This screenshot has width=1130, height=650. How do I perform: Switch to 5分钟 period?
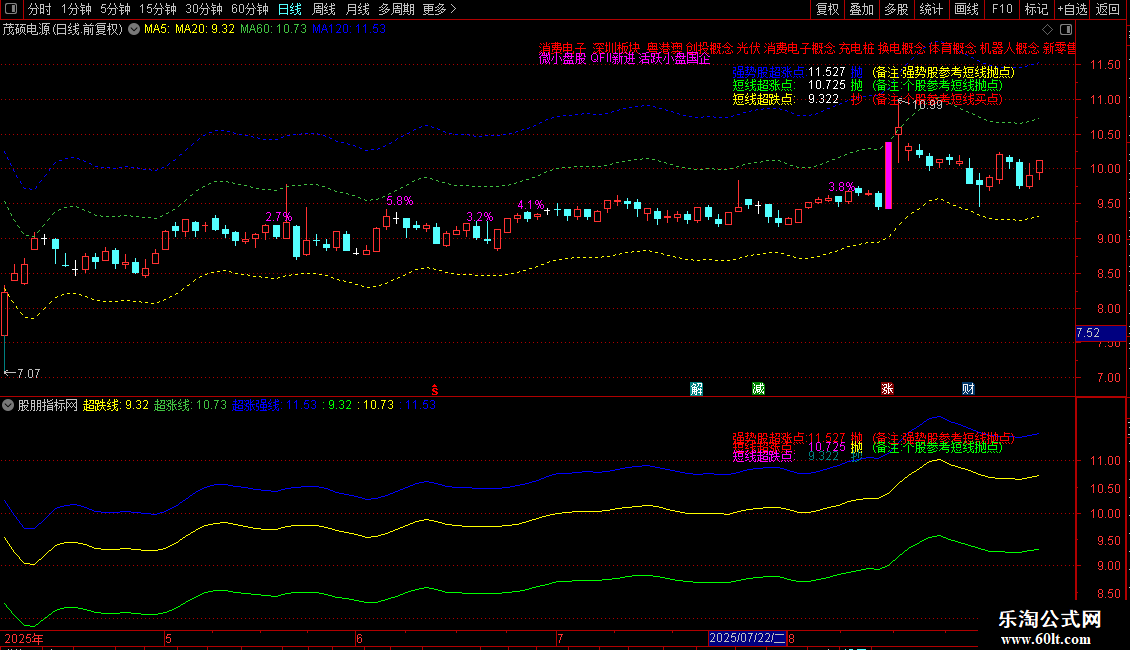(115, 9)
